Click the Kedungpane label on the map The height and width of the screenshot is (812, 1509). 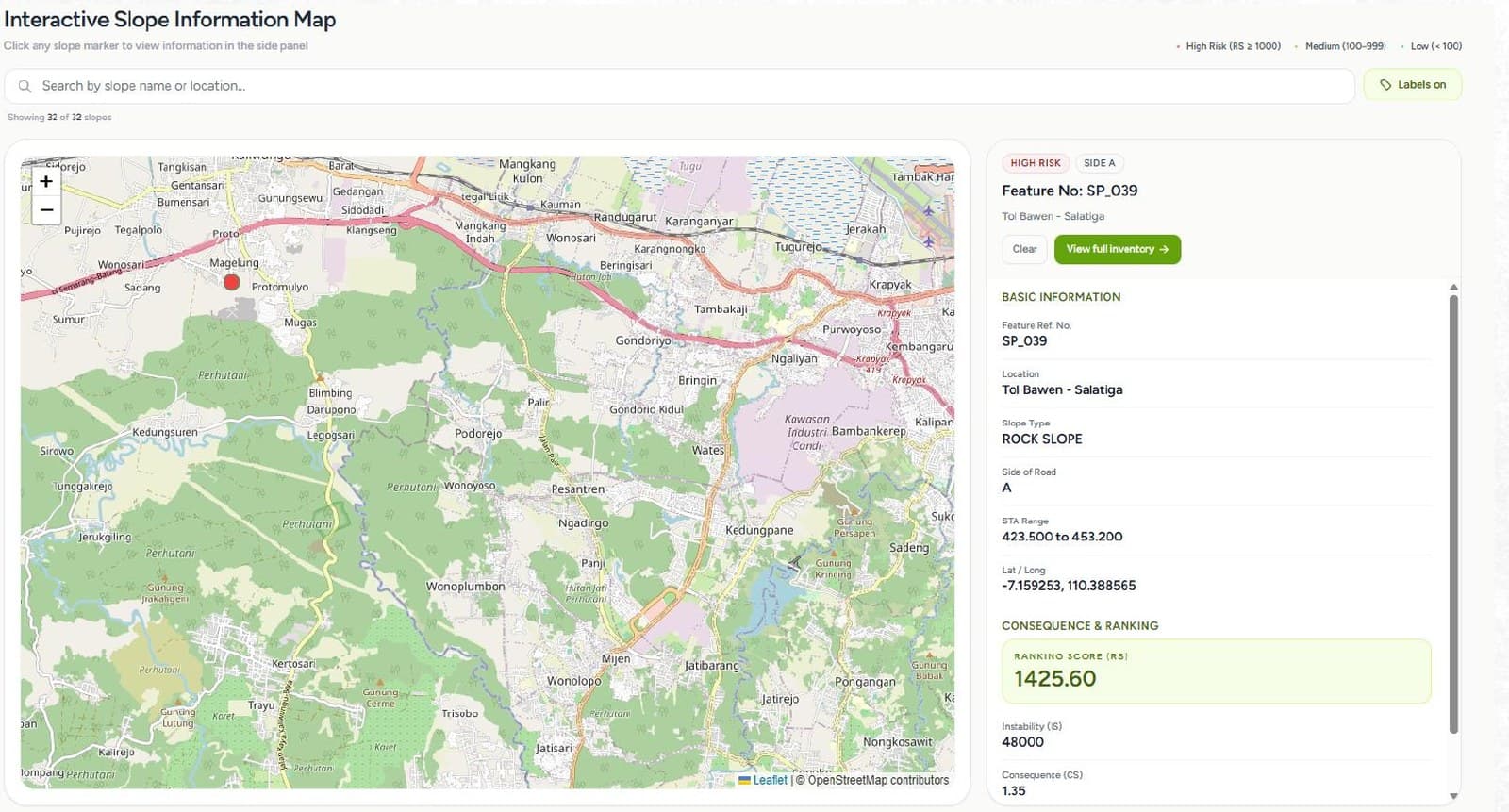759,530
